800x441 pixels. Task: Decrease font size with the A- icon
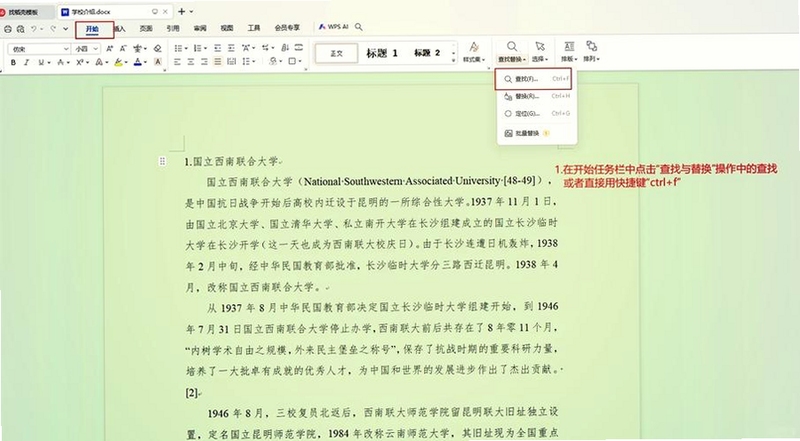click(123, 48)
